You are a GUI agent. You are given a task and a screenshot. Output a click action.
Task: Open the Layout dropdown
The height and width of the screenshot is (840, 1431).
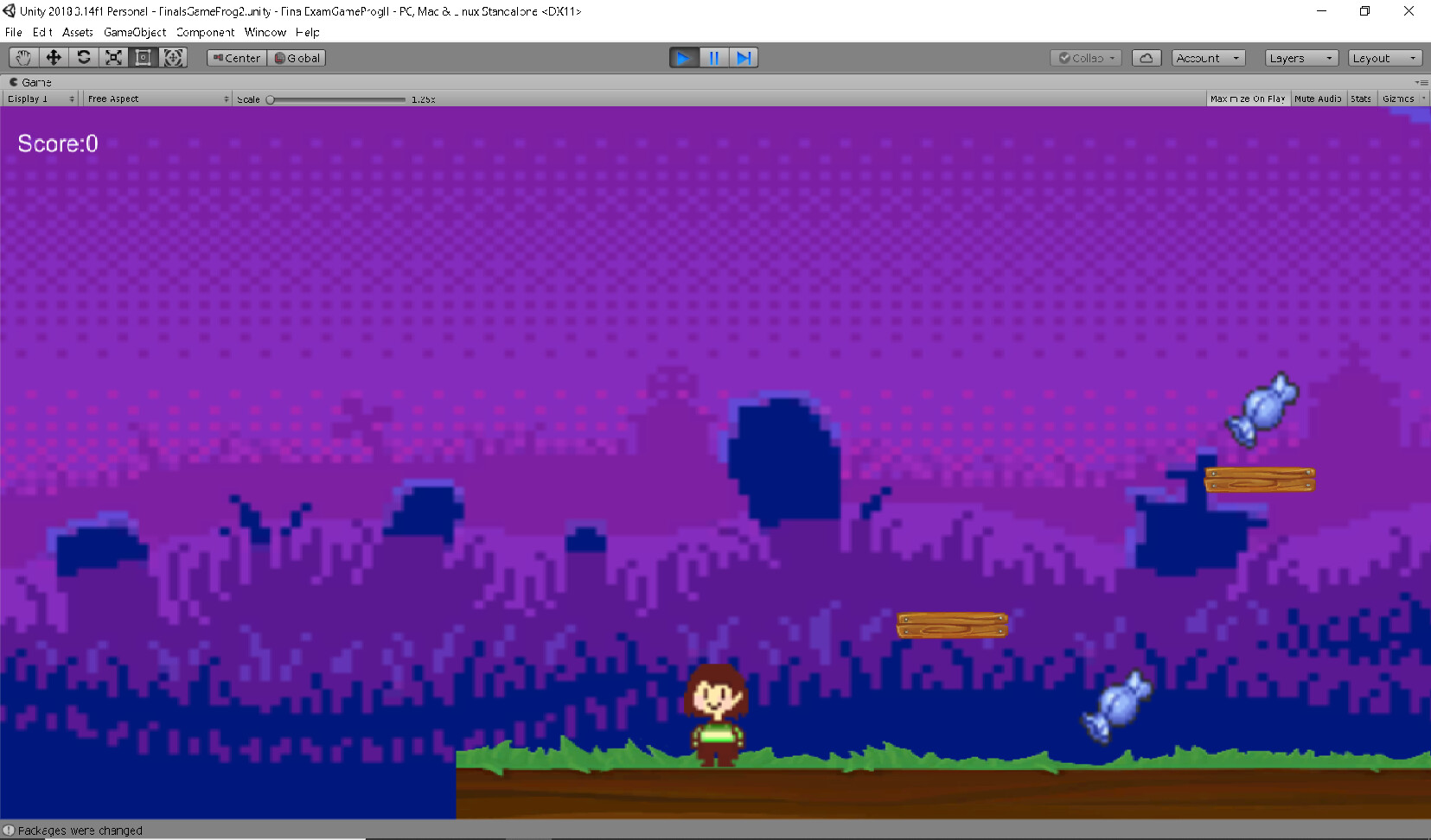1384,57
